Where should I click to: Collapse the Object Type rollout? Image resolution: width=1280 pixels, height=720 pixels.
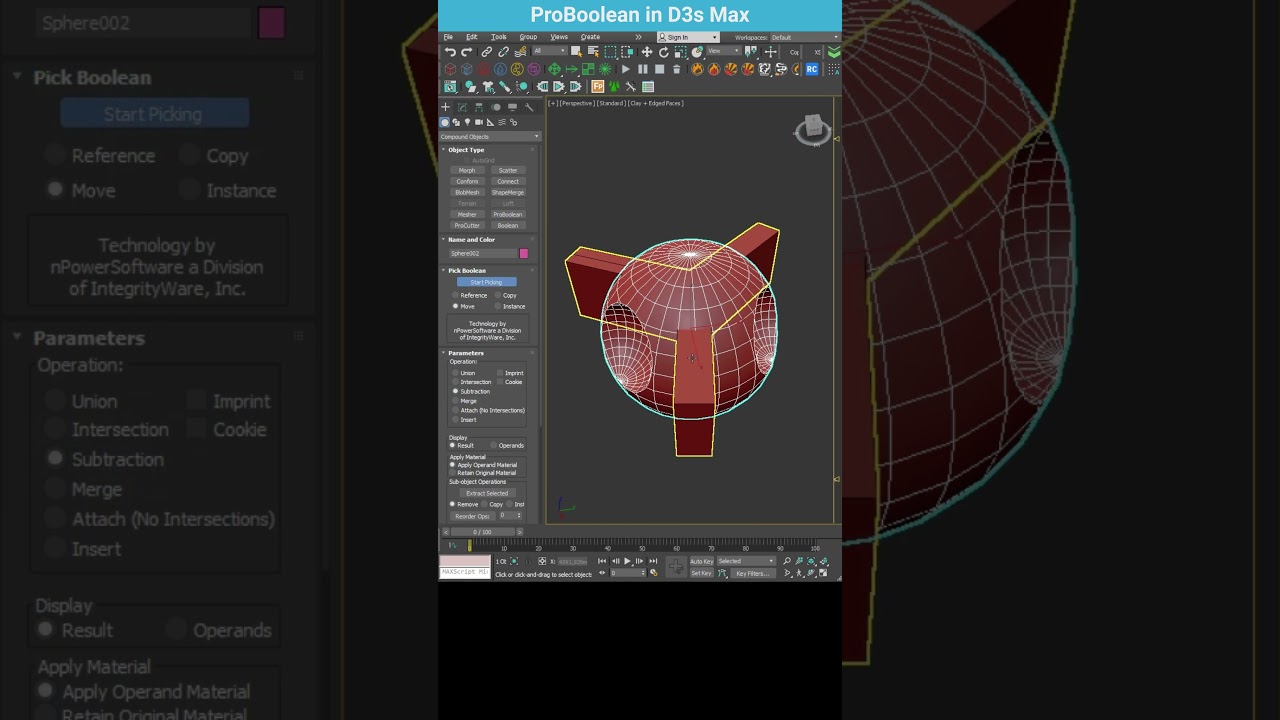coord(466,150)
